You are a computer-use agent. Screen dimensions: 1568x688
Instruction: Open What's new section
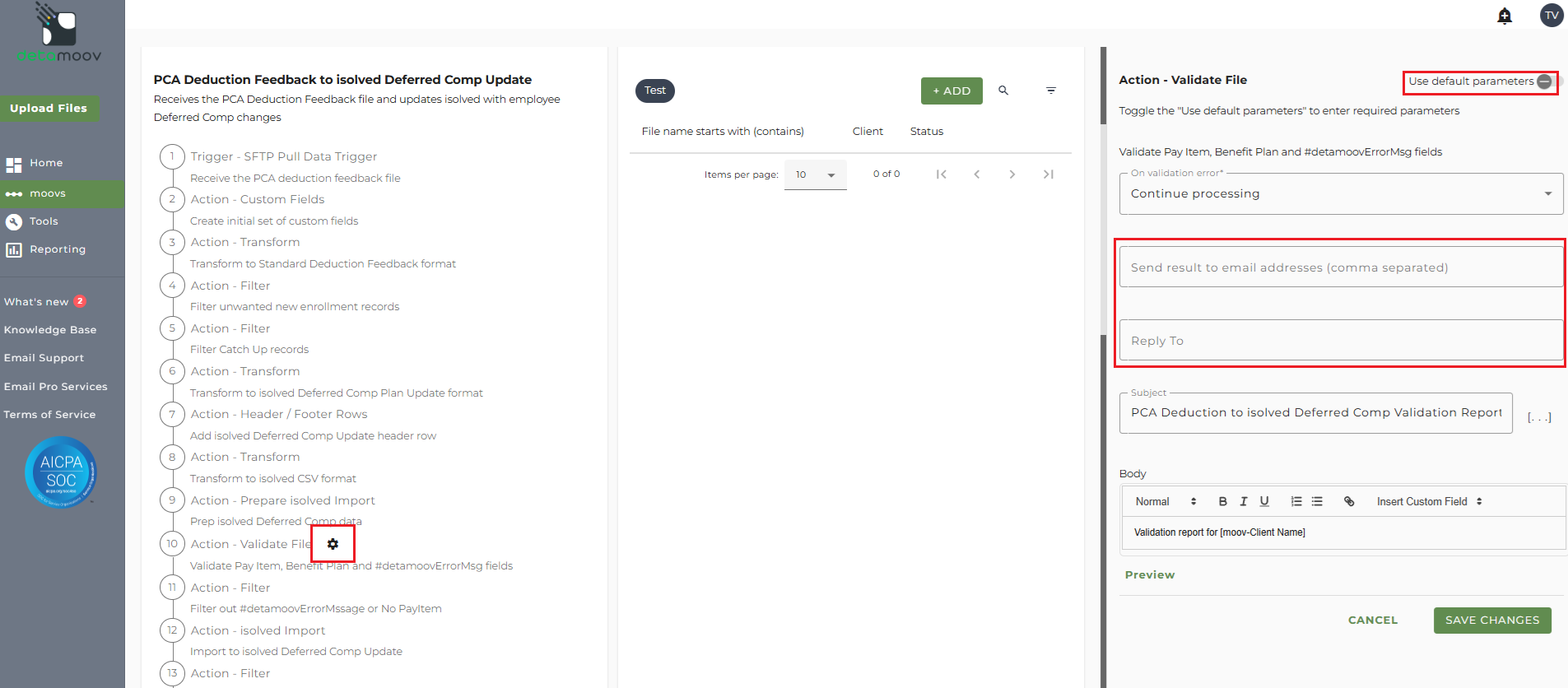pyautogui.click(x=36, y=302)
